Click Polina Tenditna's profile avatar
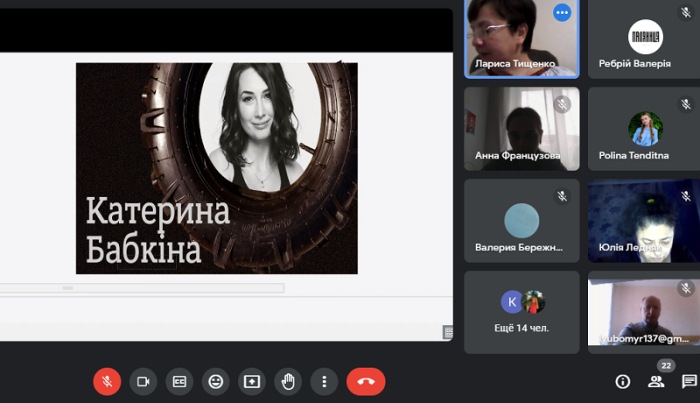Image resolution: width=700 pixels, height=403 pixels. click(644, 129)
